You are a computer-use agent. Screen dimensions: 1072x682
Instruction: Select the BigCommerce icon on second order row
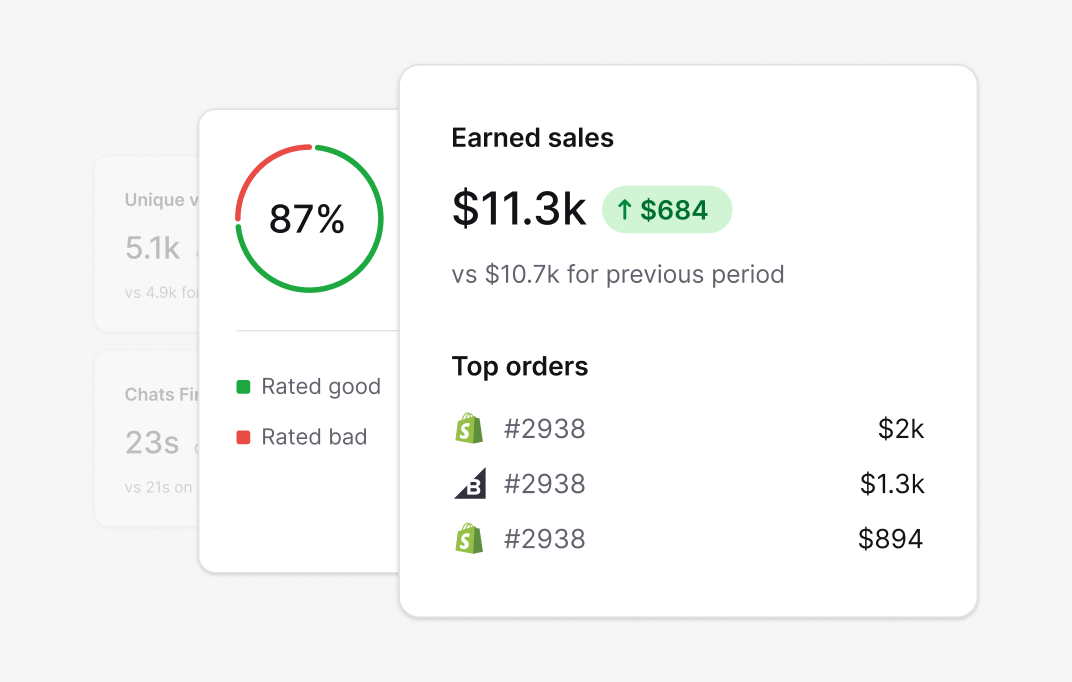(469, 483)
